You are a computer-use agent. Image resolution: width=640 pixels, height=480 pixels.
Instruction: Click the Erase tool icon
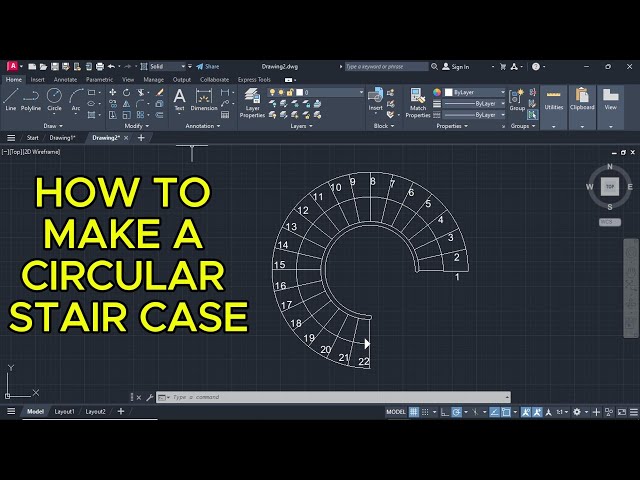click(160, 93)
